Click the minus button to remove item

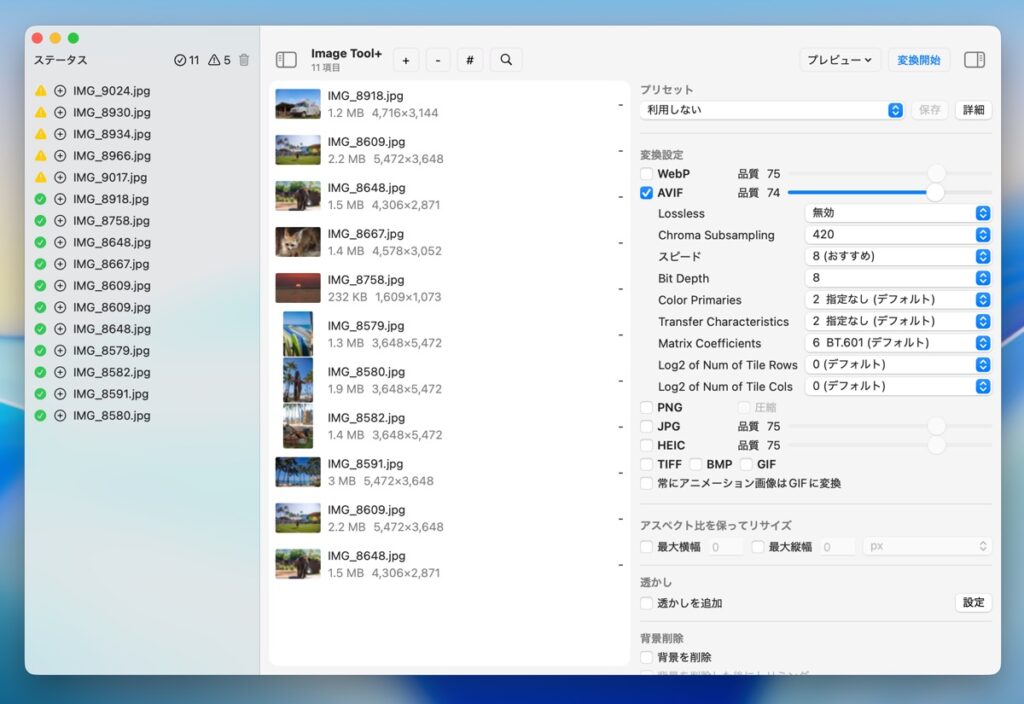click(x=438, y=60)
